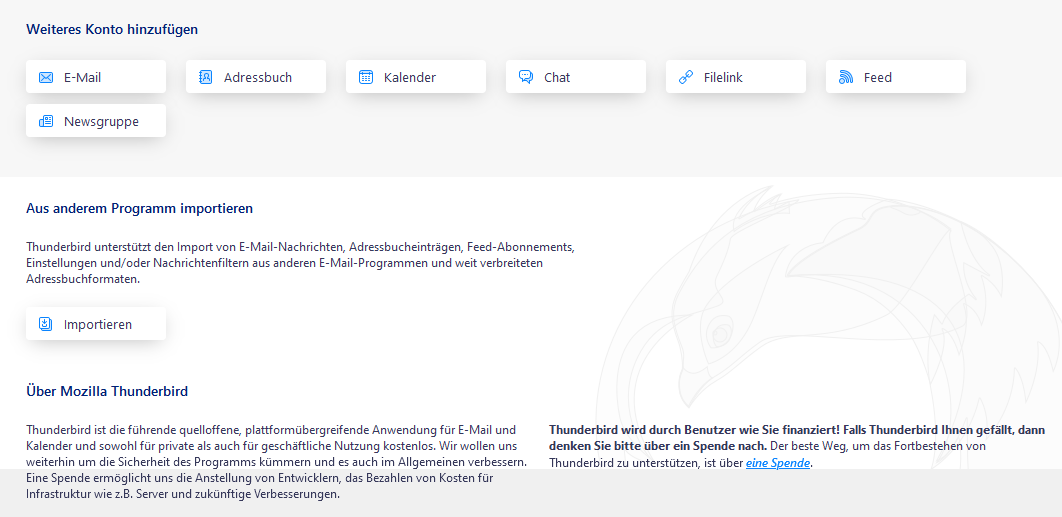The image size is (1062, 517).
Task: Set up a Chat account
Action: tap(576, 77)
